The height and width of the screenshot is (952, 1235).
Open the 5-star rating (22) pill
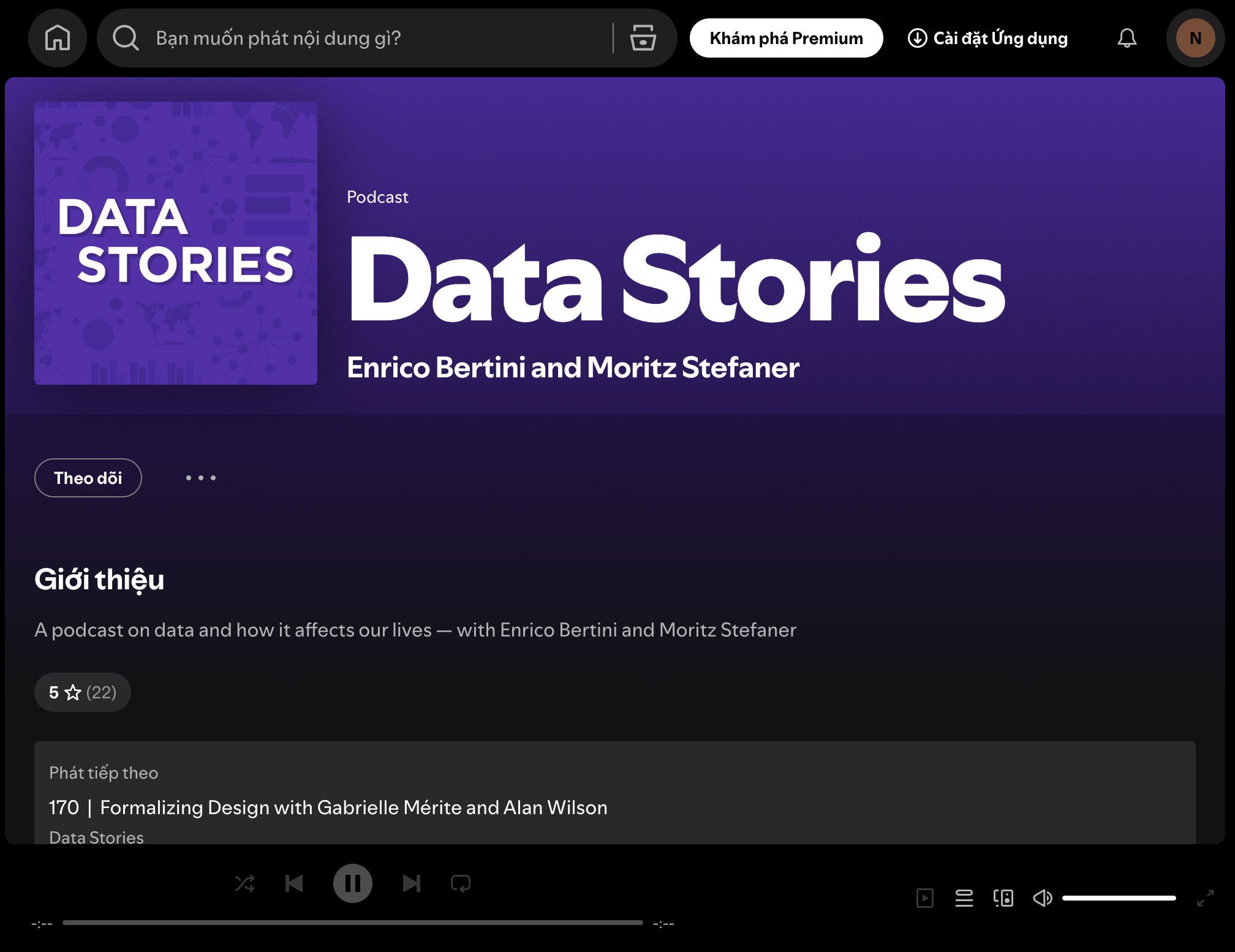[83, 692]
